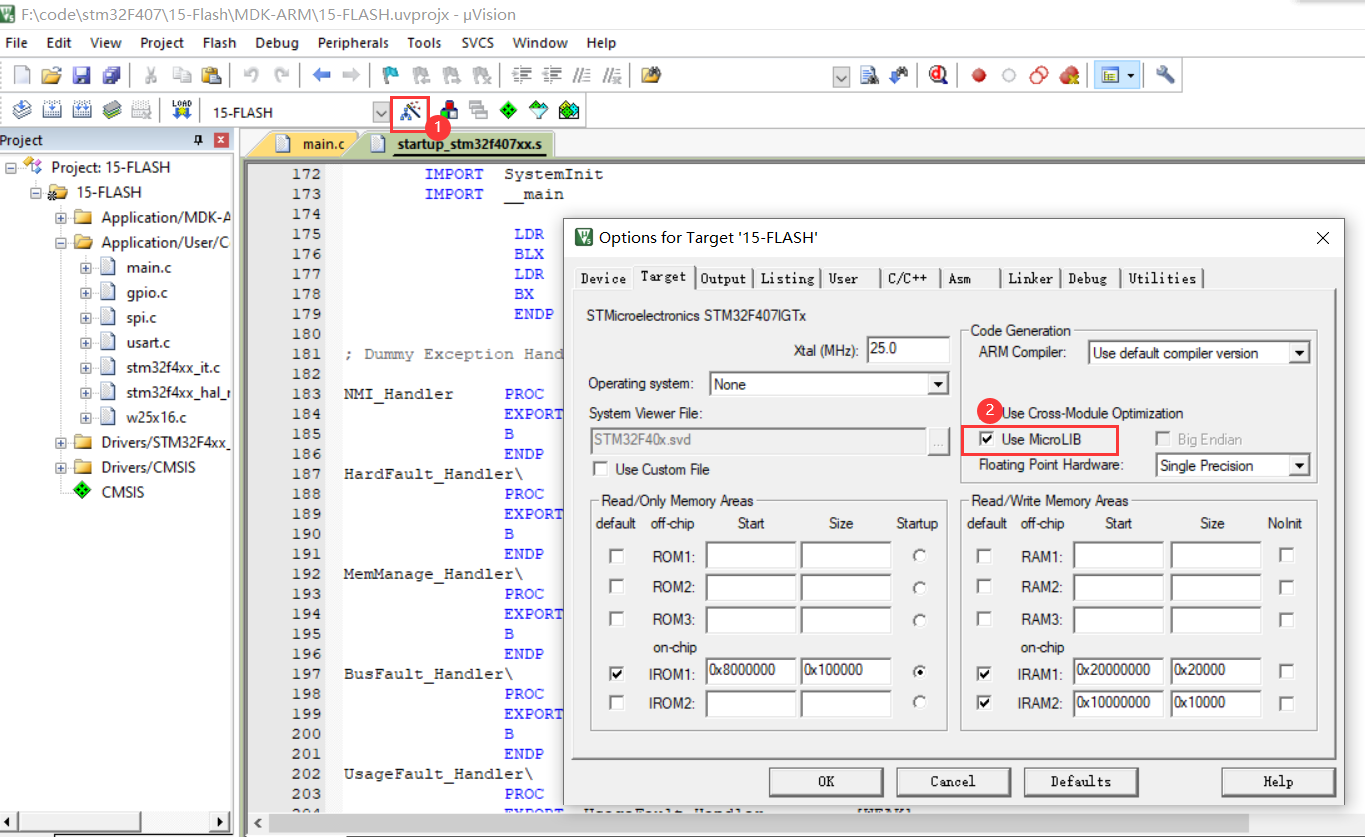This screenshot has width=1365, height=837.
Task: Toggle the Use MicroLIB checkbox
Action: [987, 439]
